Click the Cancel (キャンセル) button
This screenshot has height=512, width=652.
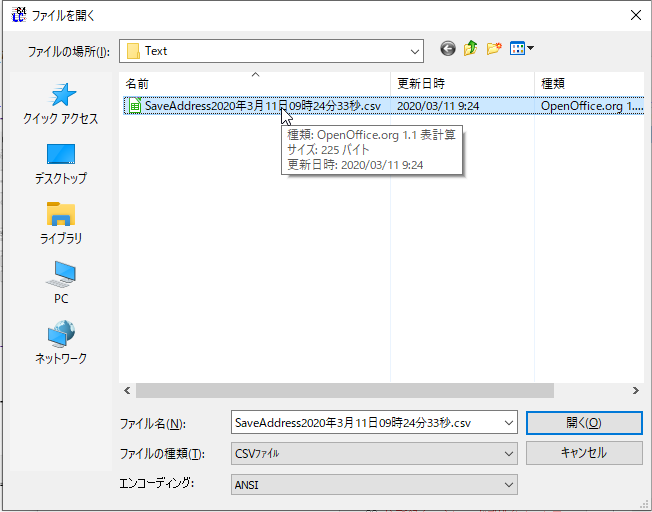(x=584, y=453)
